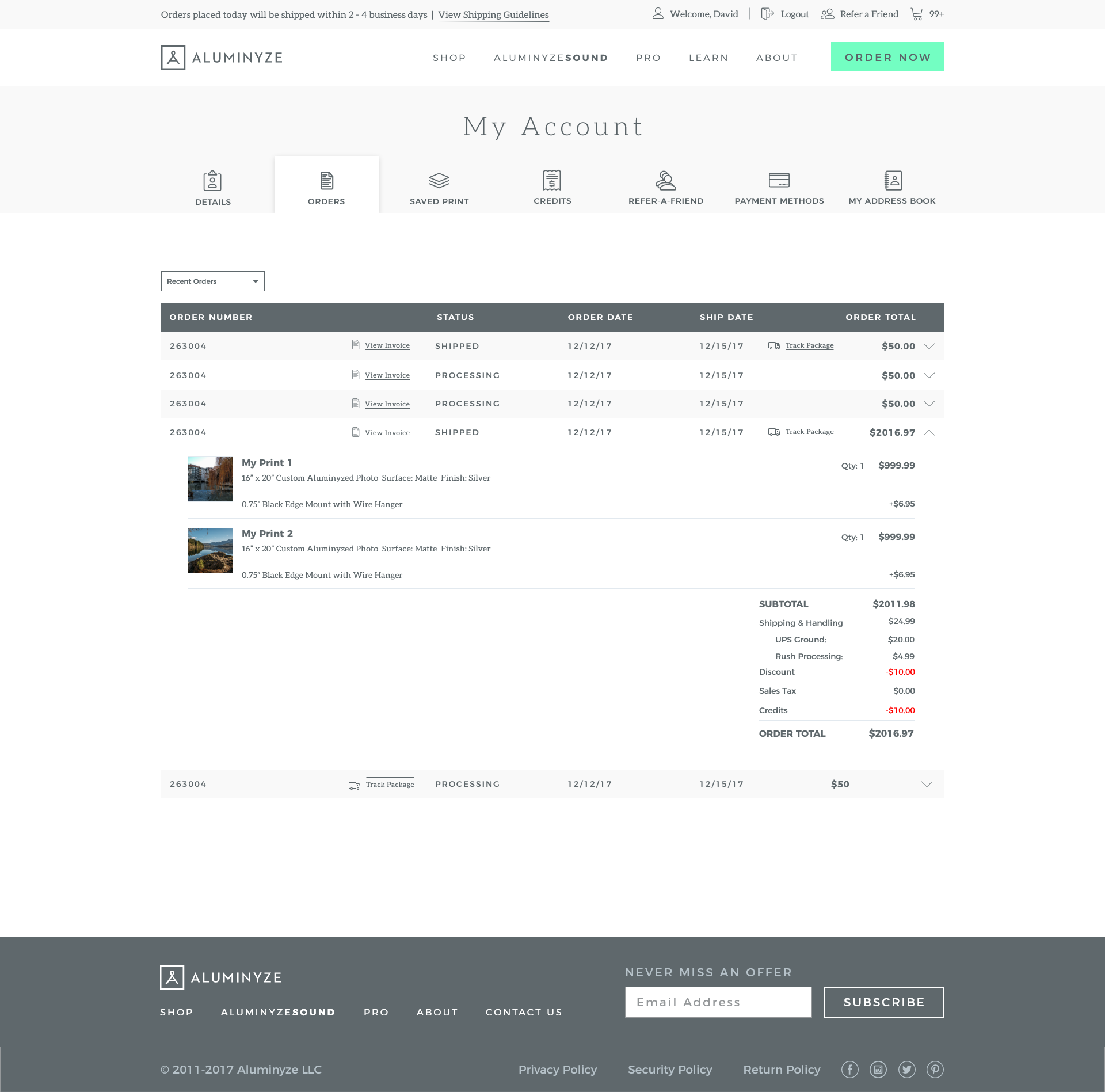Screen dimensions: 1105x1092
Task: Click the Refer a Friend people icon
Action: click(827, 14)
